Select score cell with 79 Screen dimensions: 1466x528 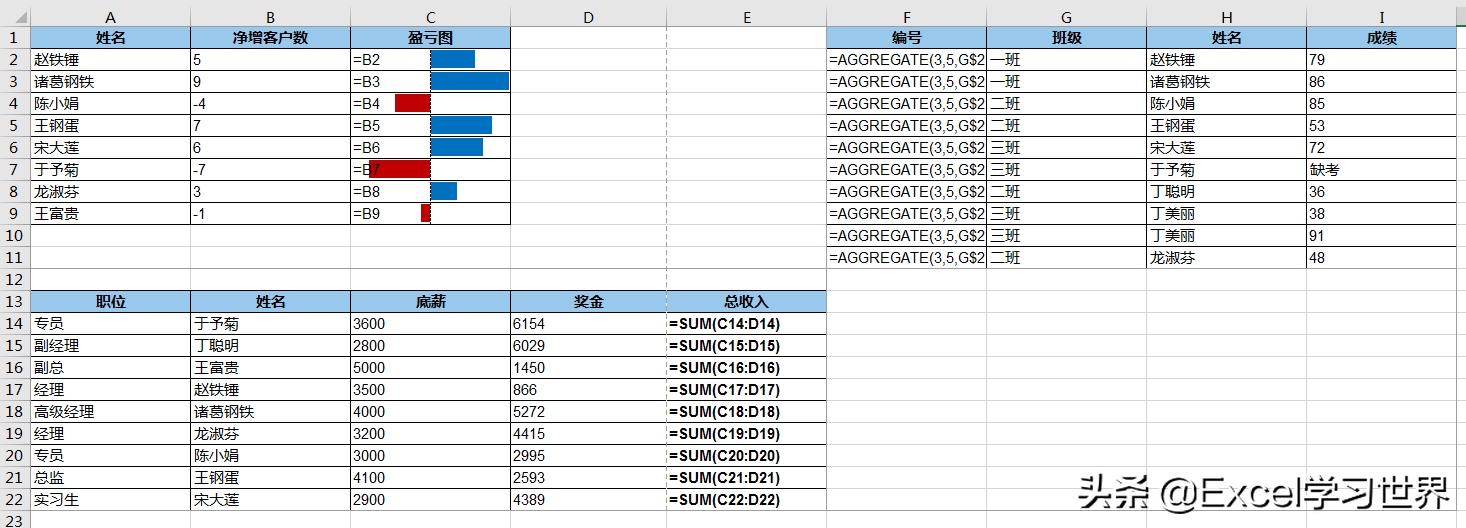1382,60
